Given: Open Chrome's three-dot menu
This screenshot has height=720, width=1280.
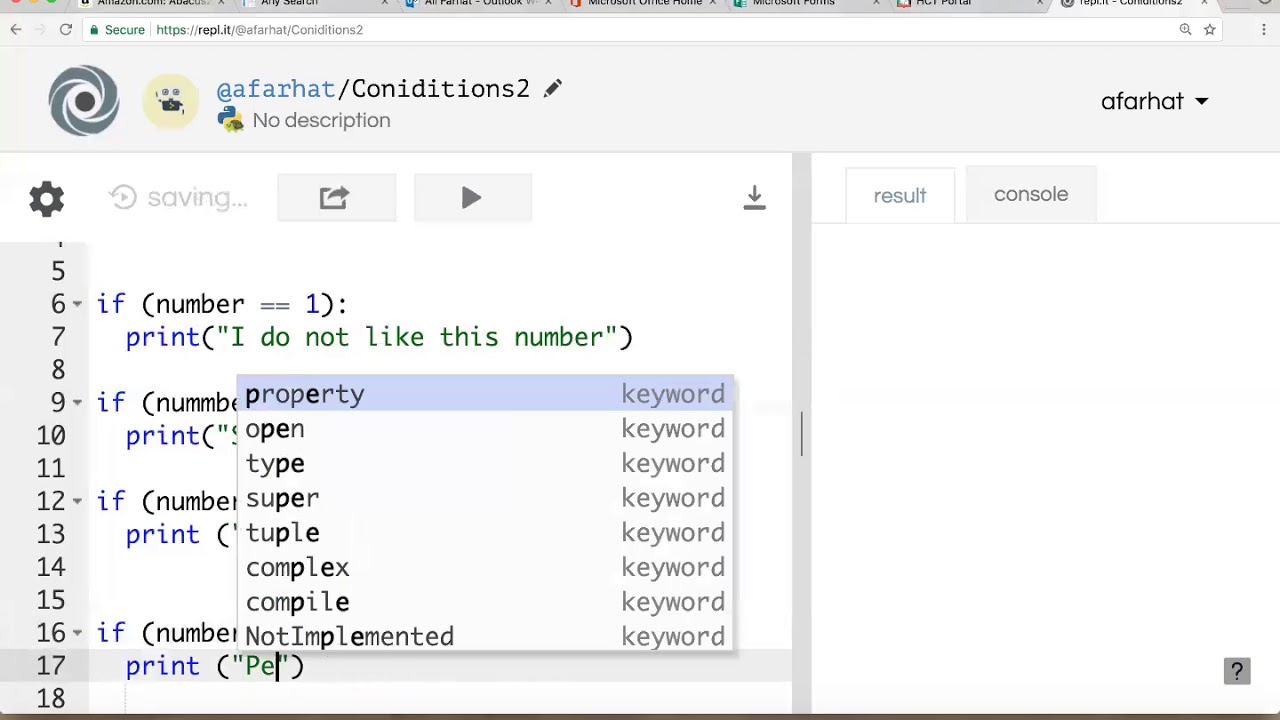Looking at the screenshot, I should point(1266,30).
